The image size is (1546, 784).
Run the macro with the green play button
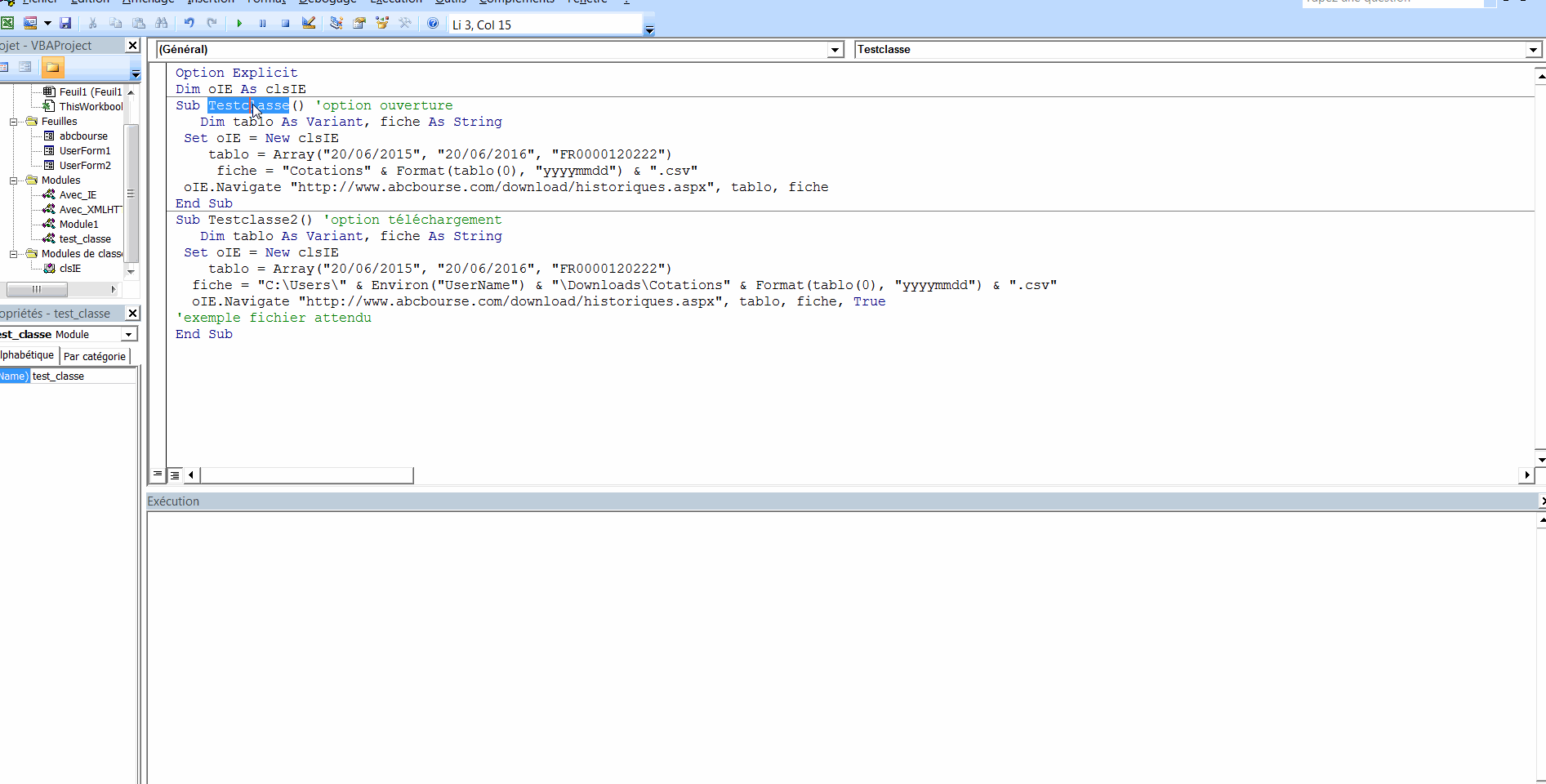click(x=239, y=24)
